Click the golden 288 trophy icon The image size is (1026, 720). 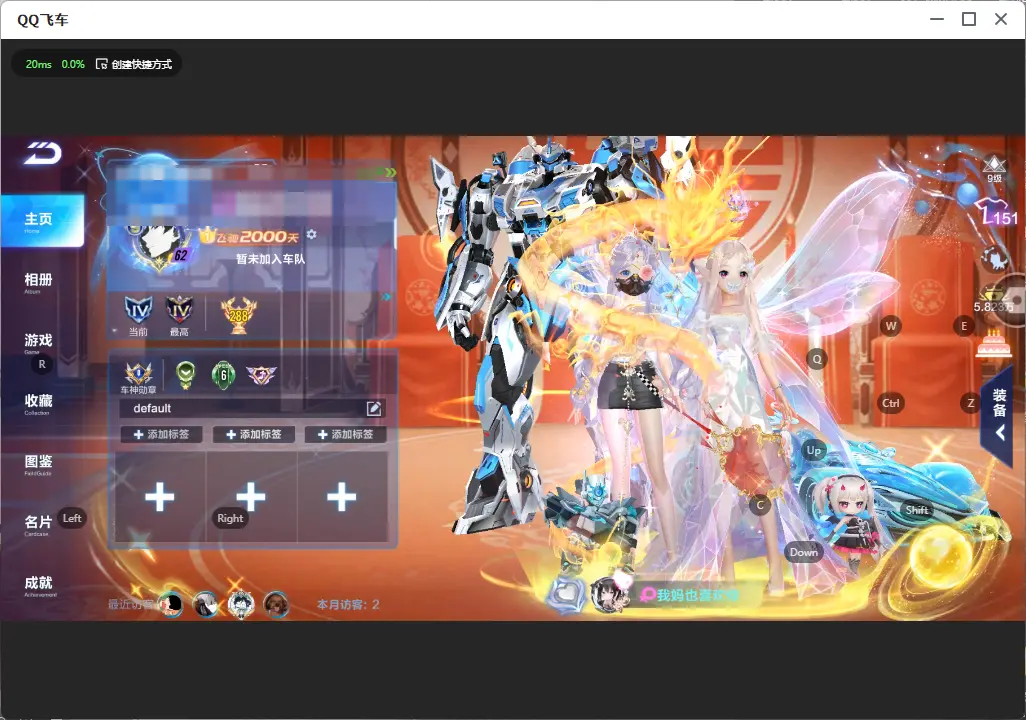(238, 315)
